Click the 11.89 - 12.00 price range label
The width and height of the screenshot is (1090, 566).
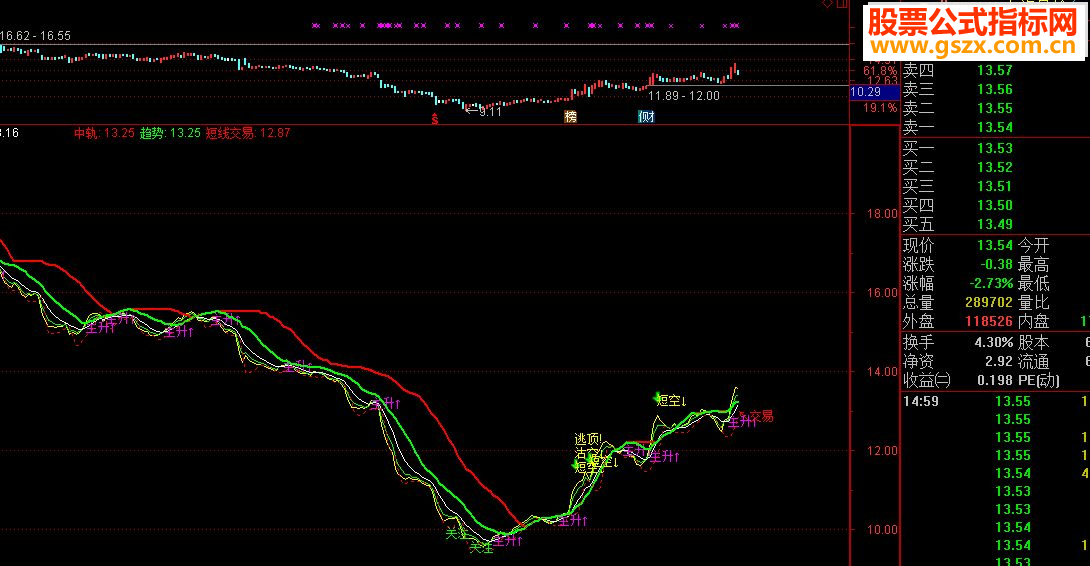(x=684, y=96)
